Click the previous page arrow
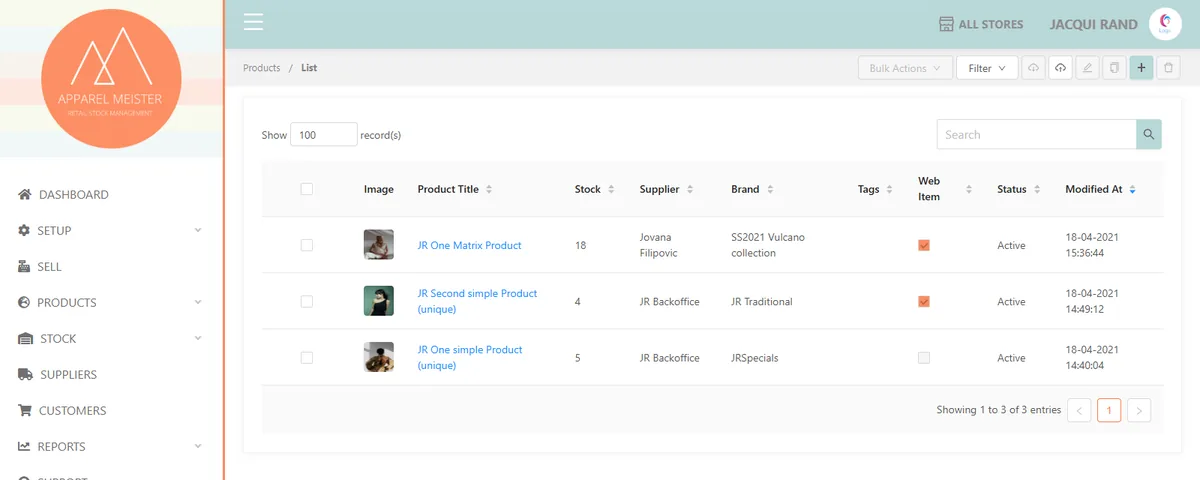This screenshot has height=480, width=1200. point(1079,410)
